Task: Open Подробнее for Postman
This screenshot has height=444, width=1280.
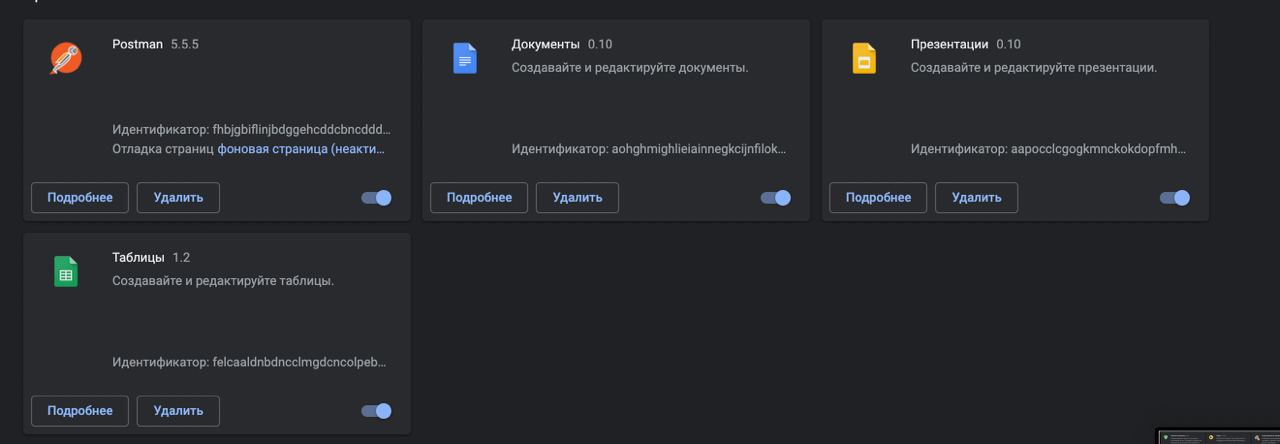Action: [80, 198]
